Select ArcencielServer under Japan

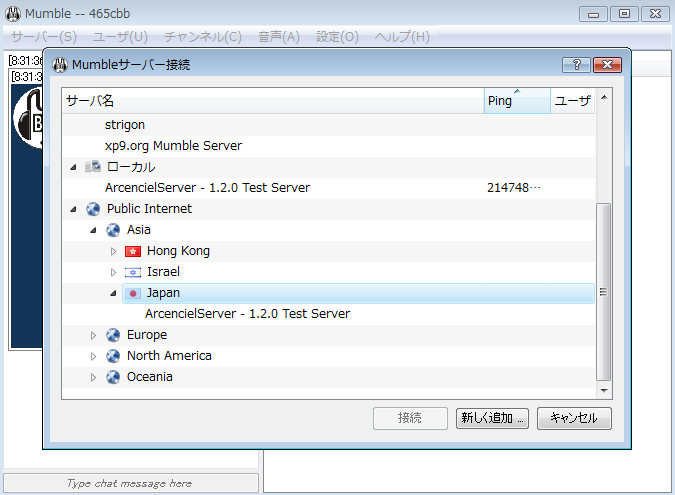pos(248,314)
